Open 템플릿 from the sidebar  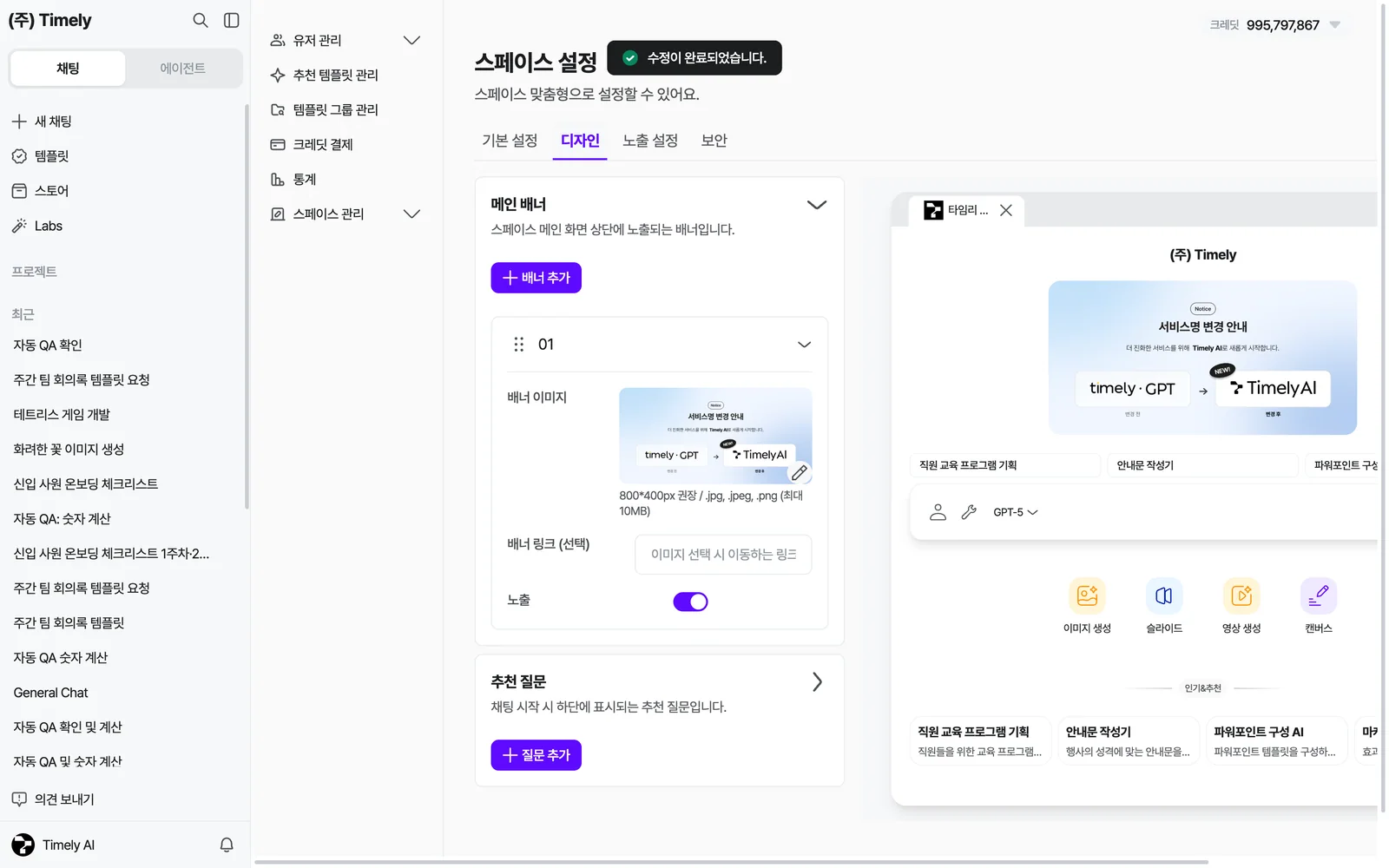[x=41, y=156]
